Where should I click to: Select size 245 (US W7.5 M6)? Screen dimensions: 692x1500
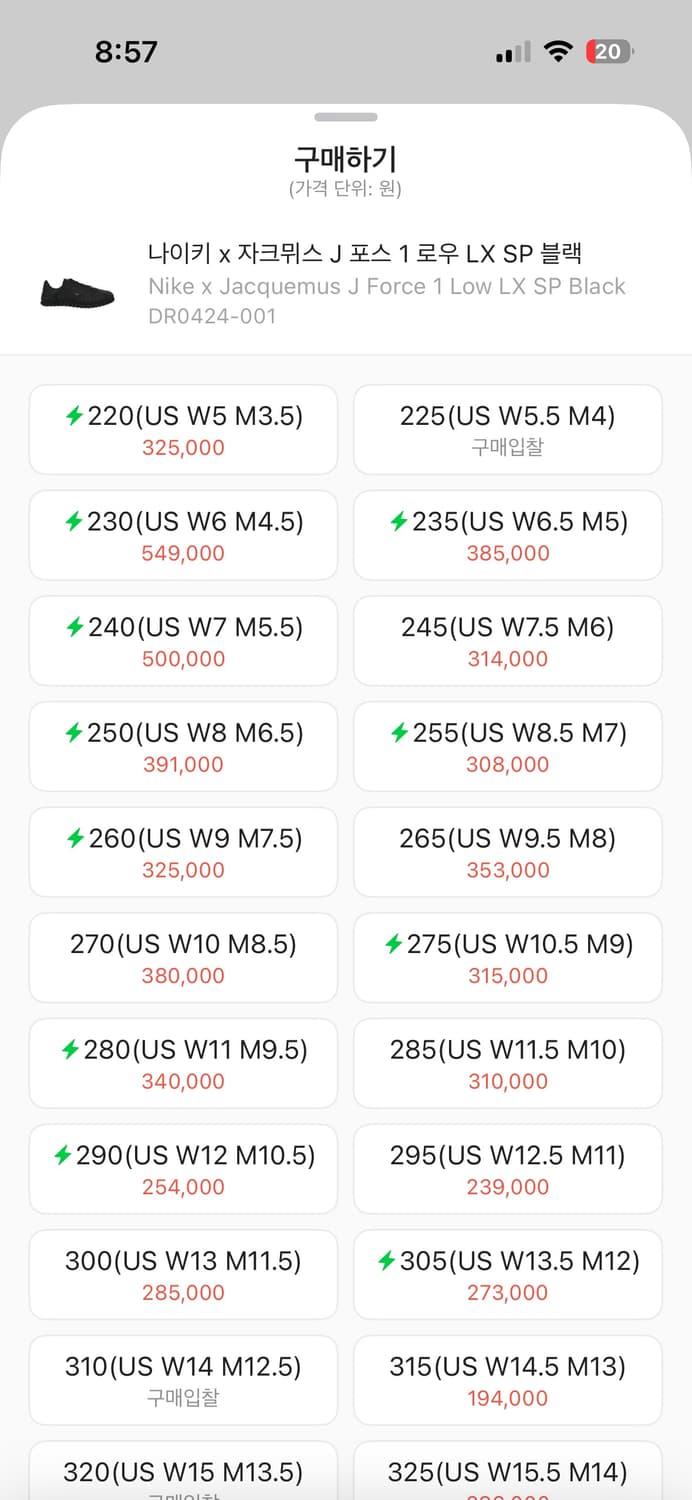click(508, 641)
